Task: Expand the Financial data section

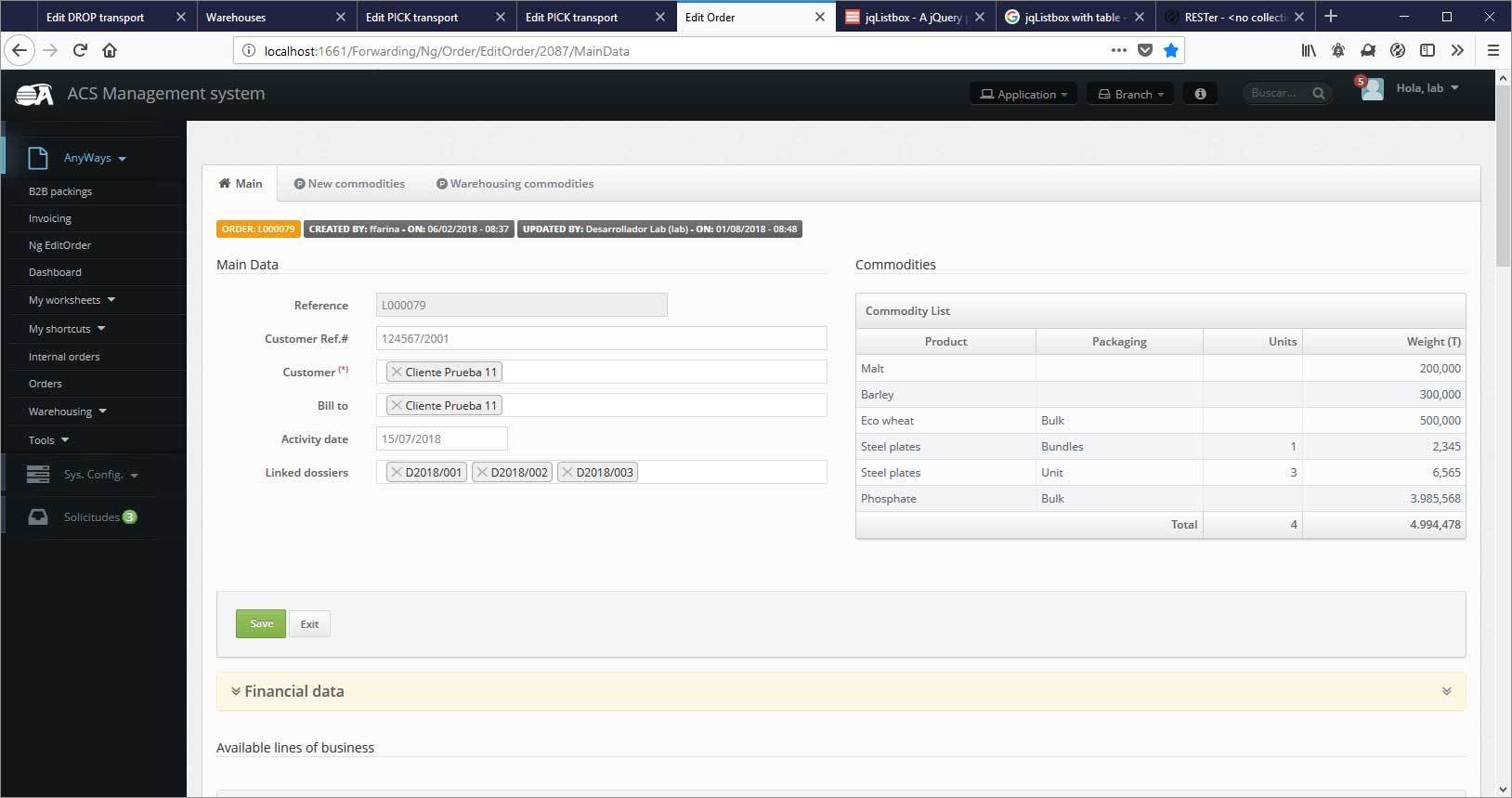Action: 841,691
